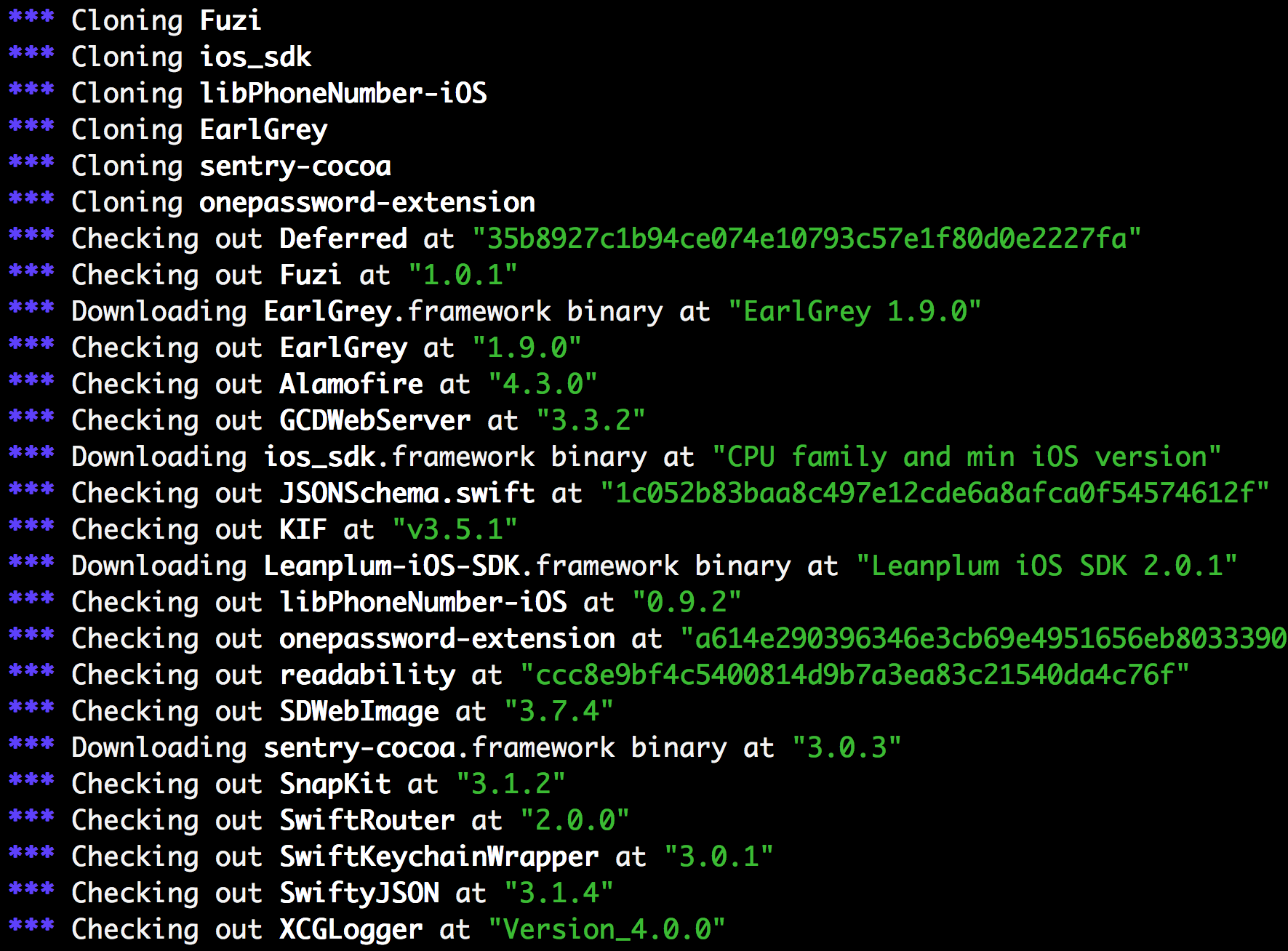Select the name 'Alamofire' in the output
The height and width of the screenshot is (951, 1288).
[x=351, y=384]
